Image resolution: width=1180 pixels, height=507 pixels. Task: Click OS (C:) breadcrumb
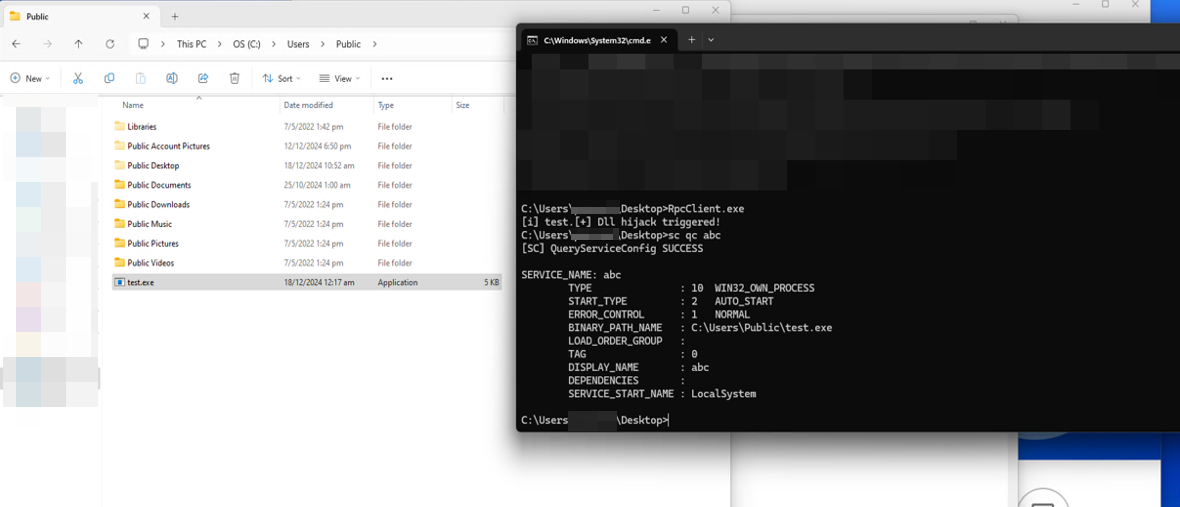[x=247, y=44]
